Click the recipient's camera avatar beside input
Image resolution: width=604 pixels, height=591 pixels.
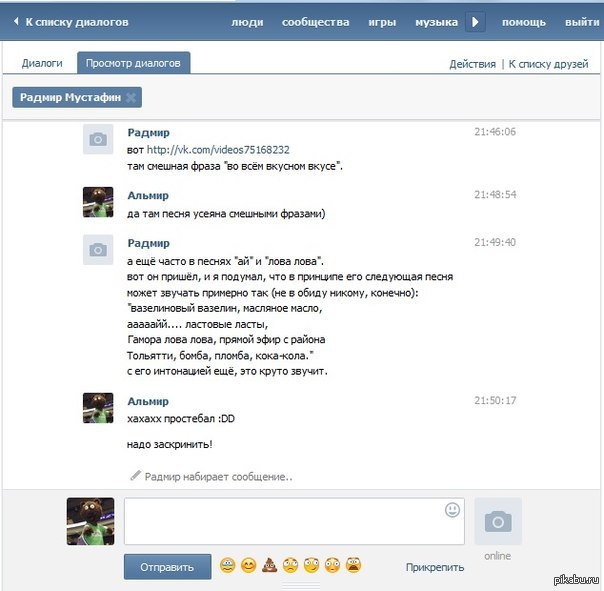click(498, 521)
